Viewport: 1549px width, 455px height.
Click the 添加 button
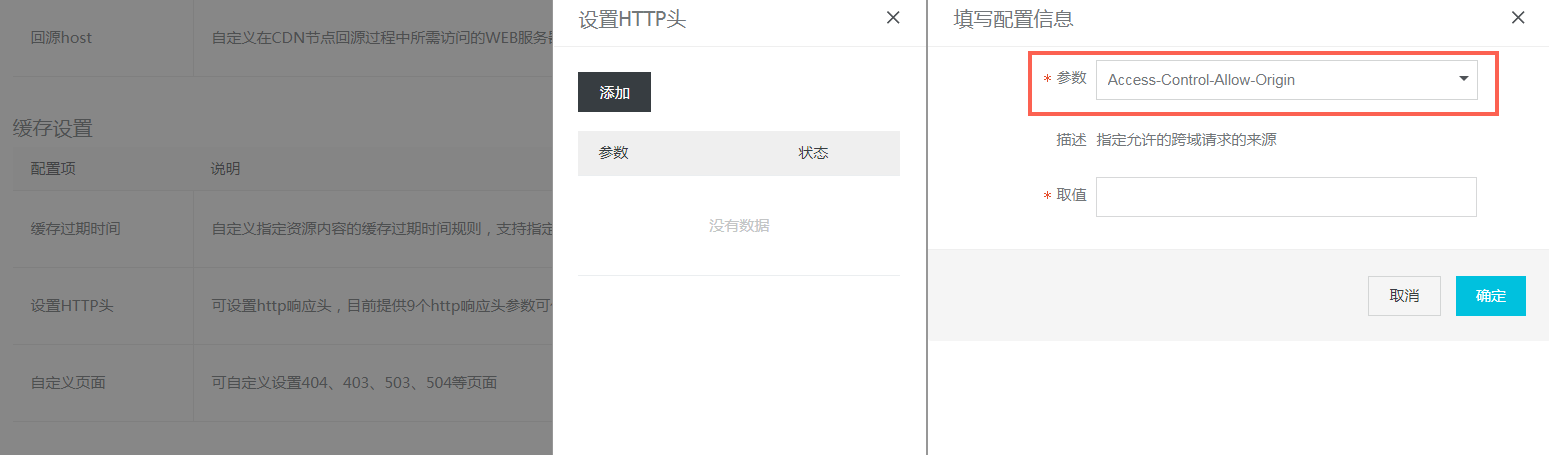(614, 92)
